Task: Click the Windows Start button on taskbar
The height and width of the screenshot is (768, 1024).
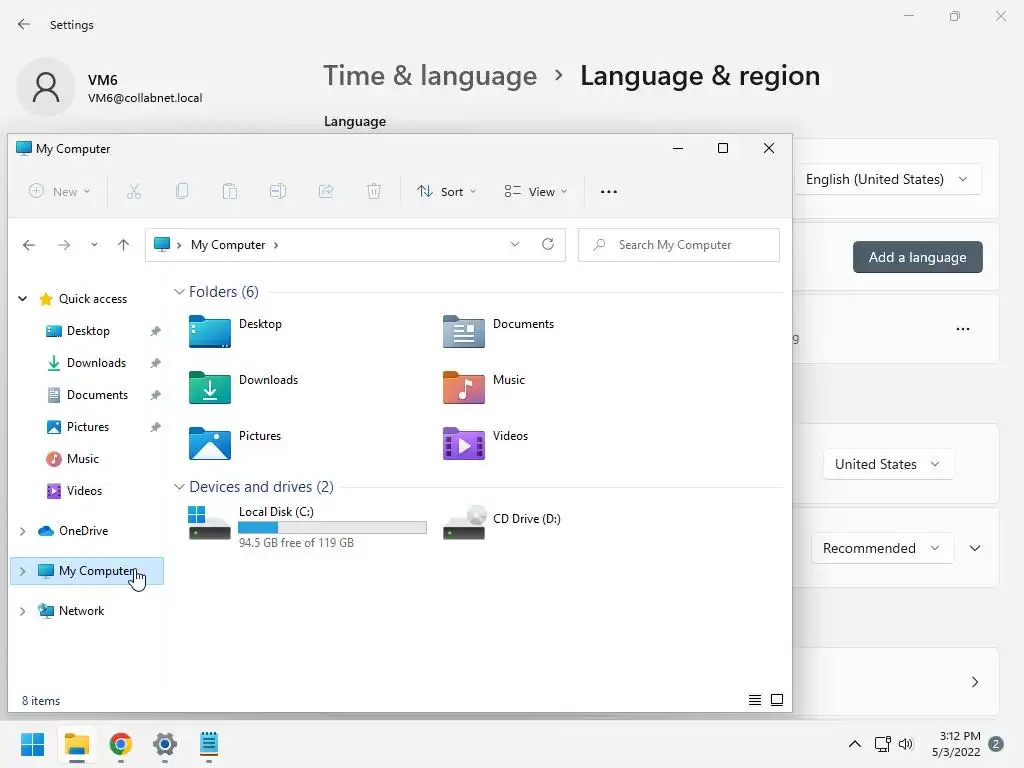Action: click(32, 744)
